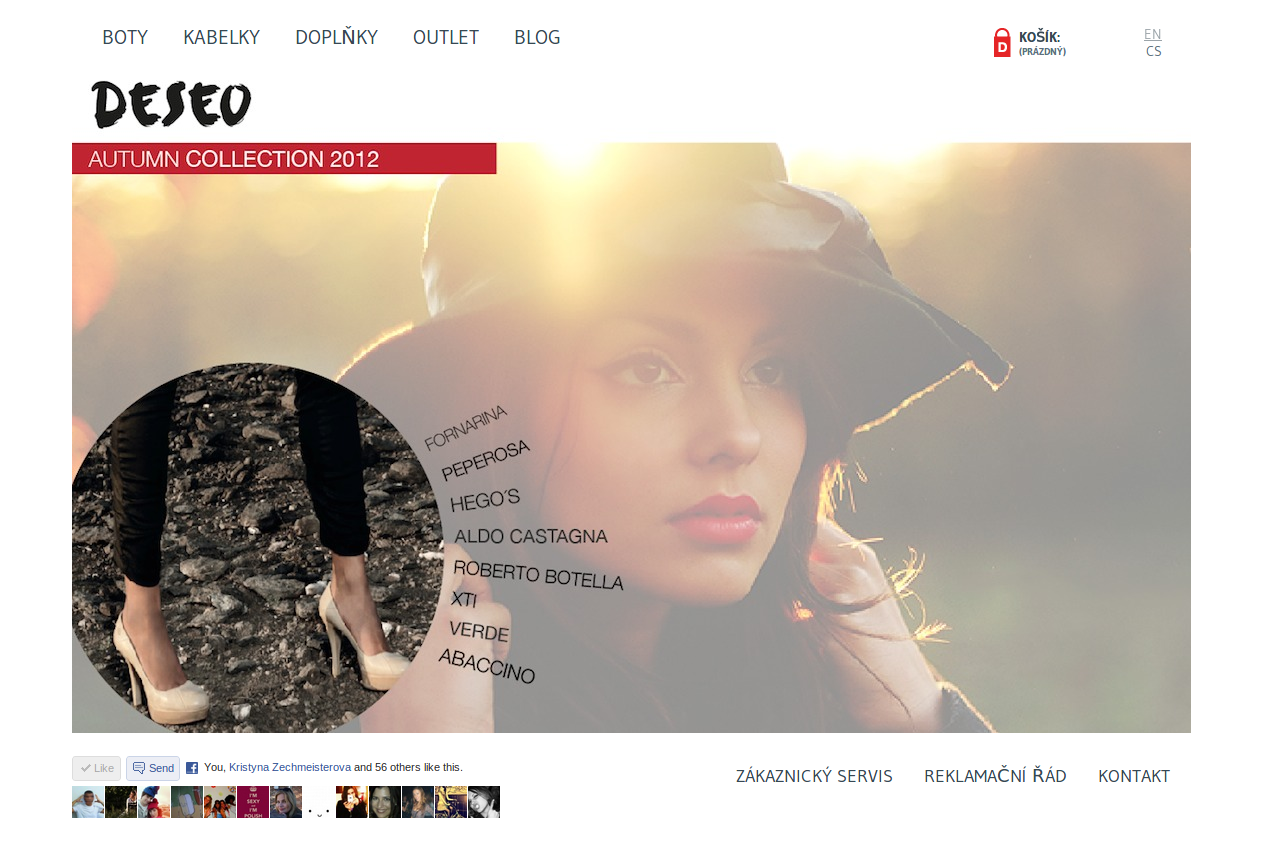Viewport: 1265px width, 858px height.
Task: Click the Autumn Collection 2012 red banner
Action: pyautogui.click(x=284, y=158)
